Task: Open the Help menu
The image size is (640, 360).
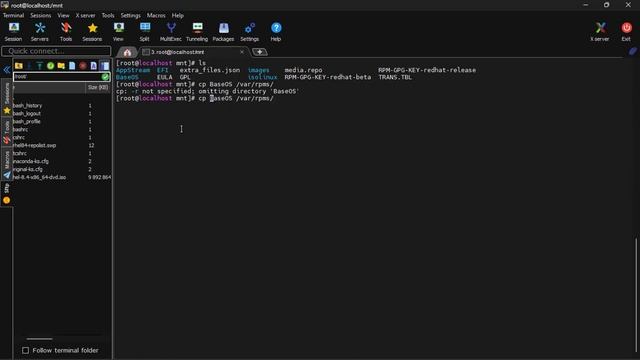Action: click(x=178, y=16)
